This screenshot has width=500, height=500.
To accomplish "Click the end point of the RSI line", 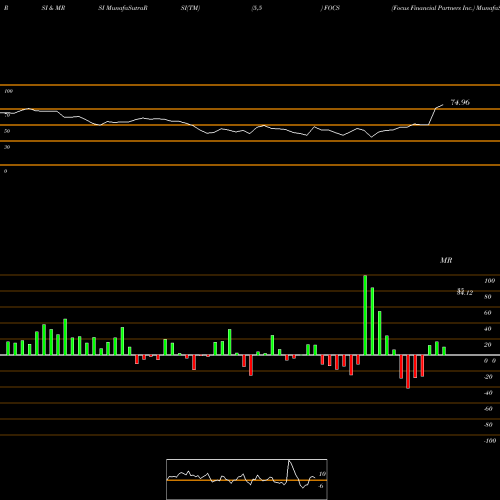I will coord(443,105).
